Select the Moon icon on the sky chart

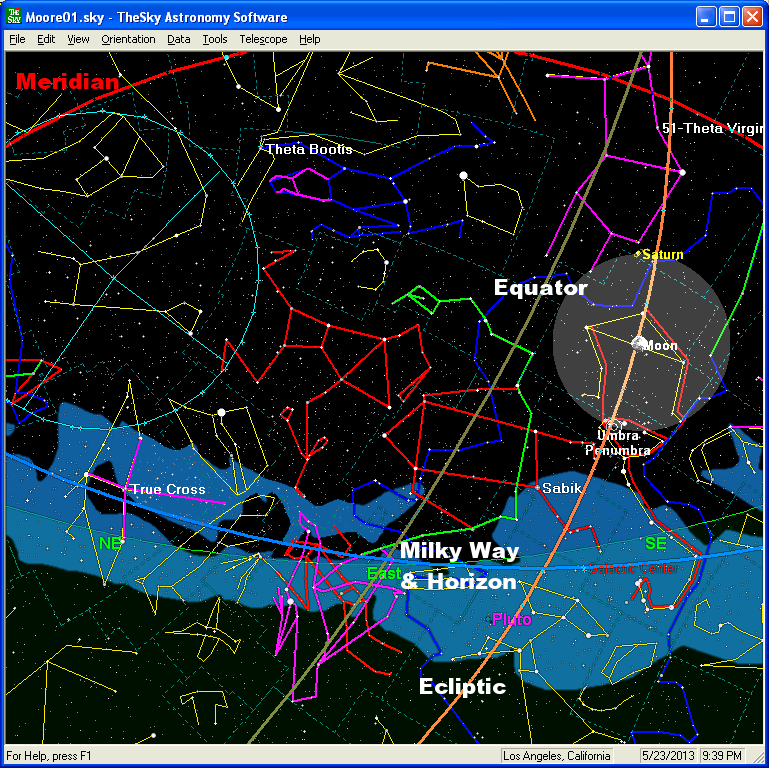pos(639,343)
